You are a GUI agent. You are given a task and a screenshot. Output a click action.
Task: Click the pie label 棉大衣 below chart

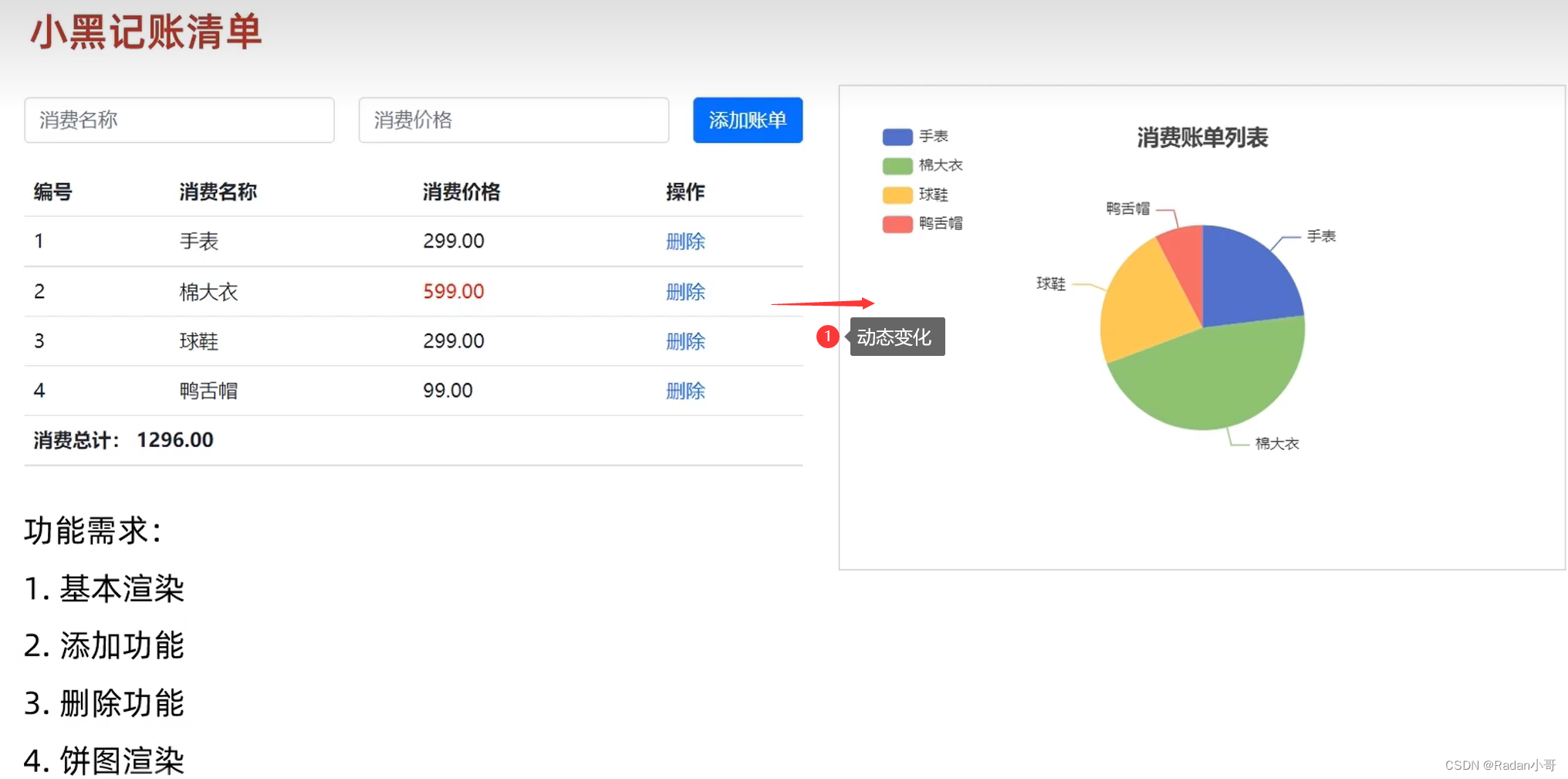click(1277, 444)
